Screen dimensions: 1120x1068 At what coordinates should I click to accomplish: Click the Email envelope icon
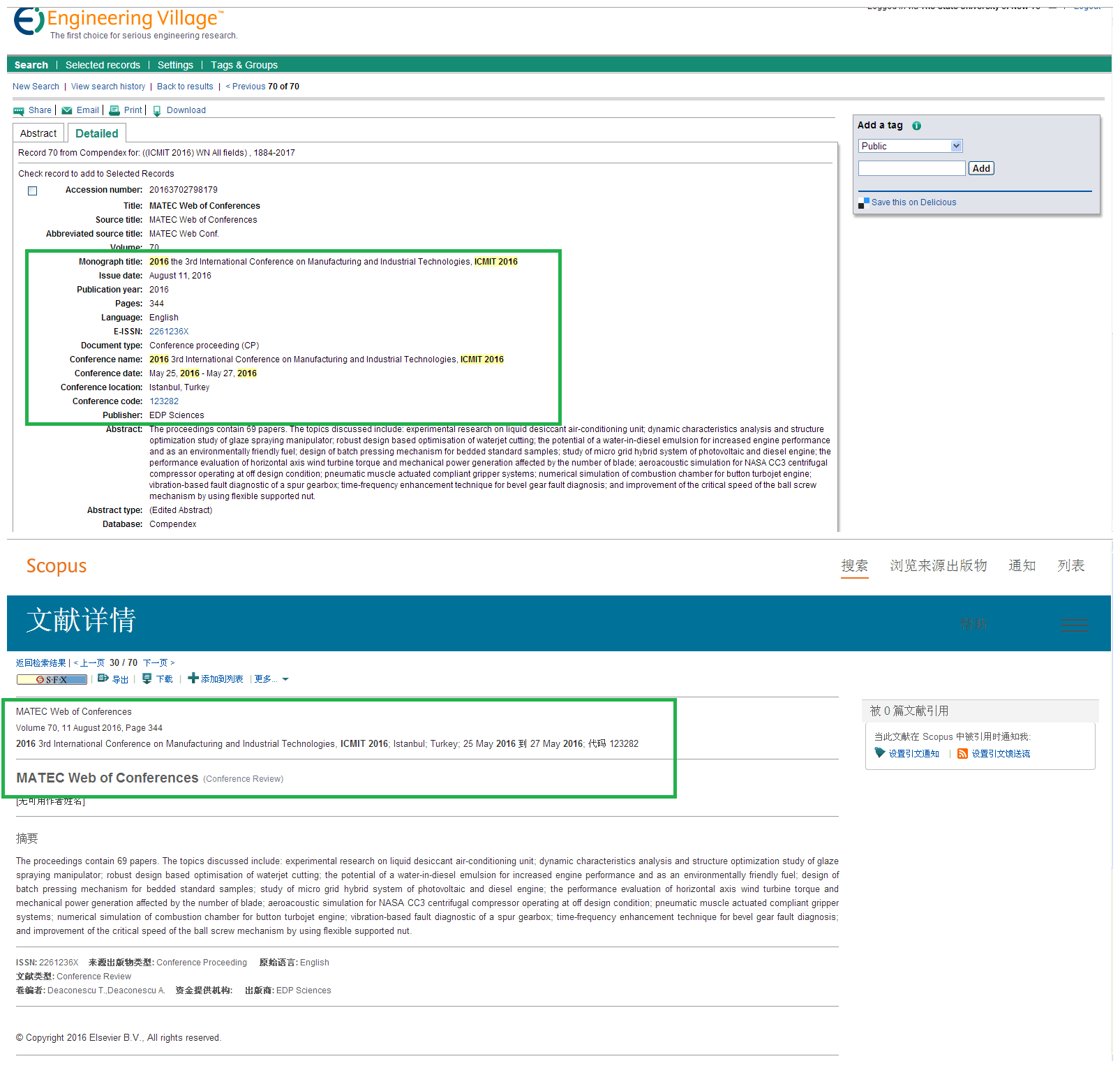pos(67,110)
